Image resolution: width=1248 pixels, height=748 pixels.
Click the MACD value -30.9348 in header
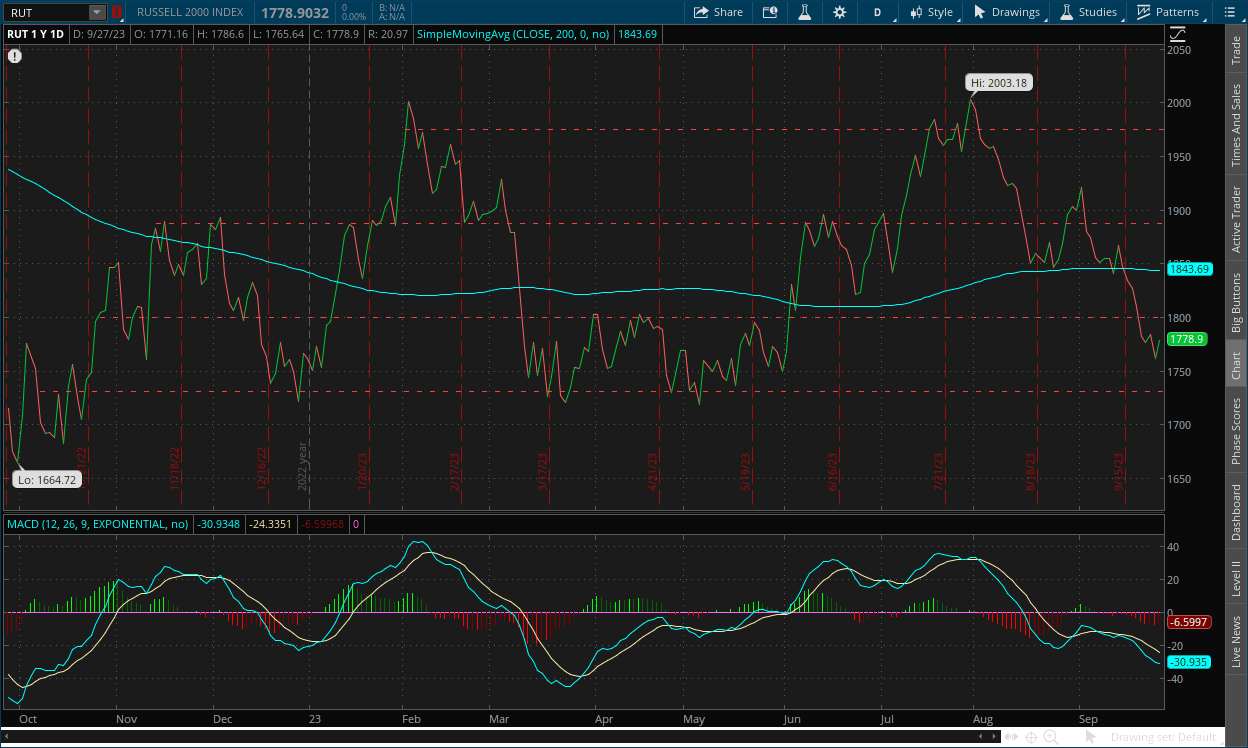click(219, 523)
